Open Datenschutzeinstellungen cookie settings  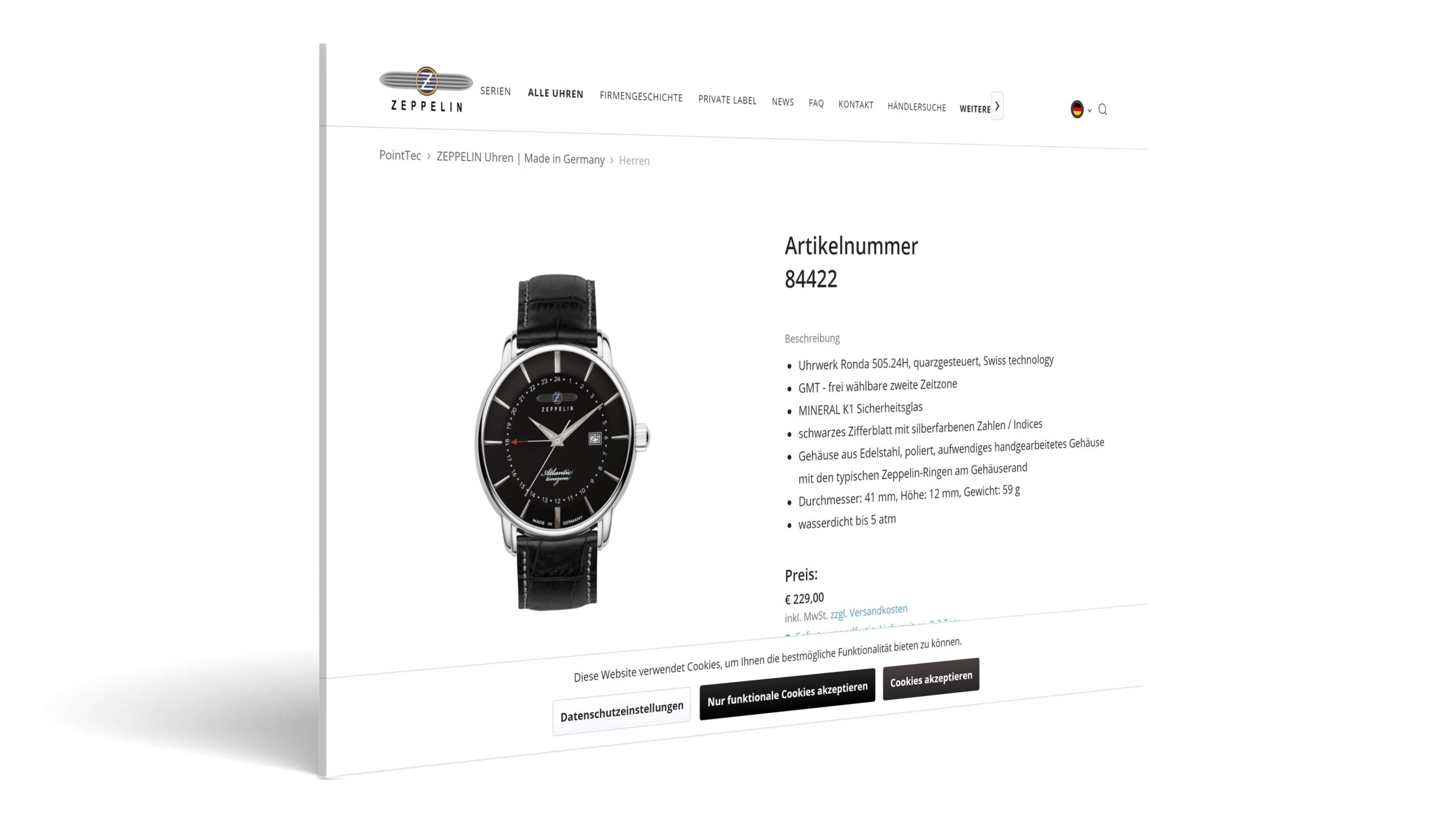622,711
